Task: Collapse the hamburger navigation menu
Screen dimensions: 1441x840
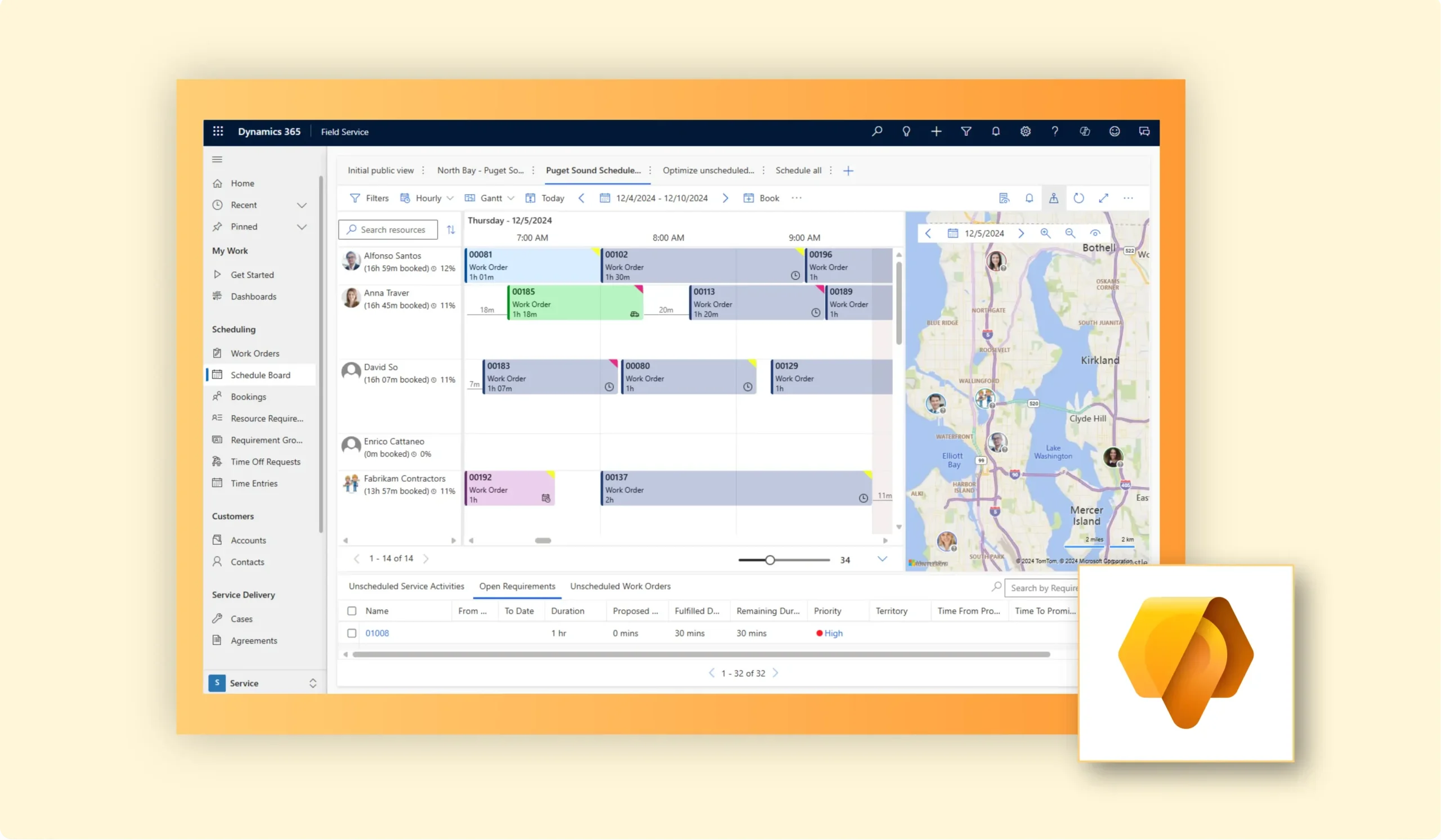Action: 217,159
